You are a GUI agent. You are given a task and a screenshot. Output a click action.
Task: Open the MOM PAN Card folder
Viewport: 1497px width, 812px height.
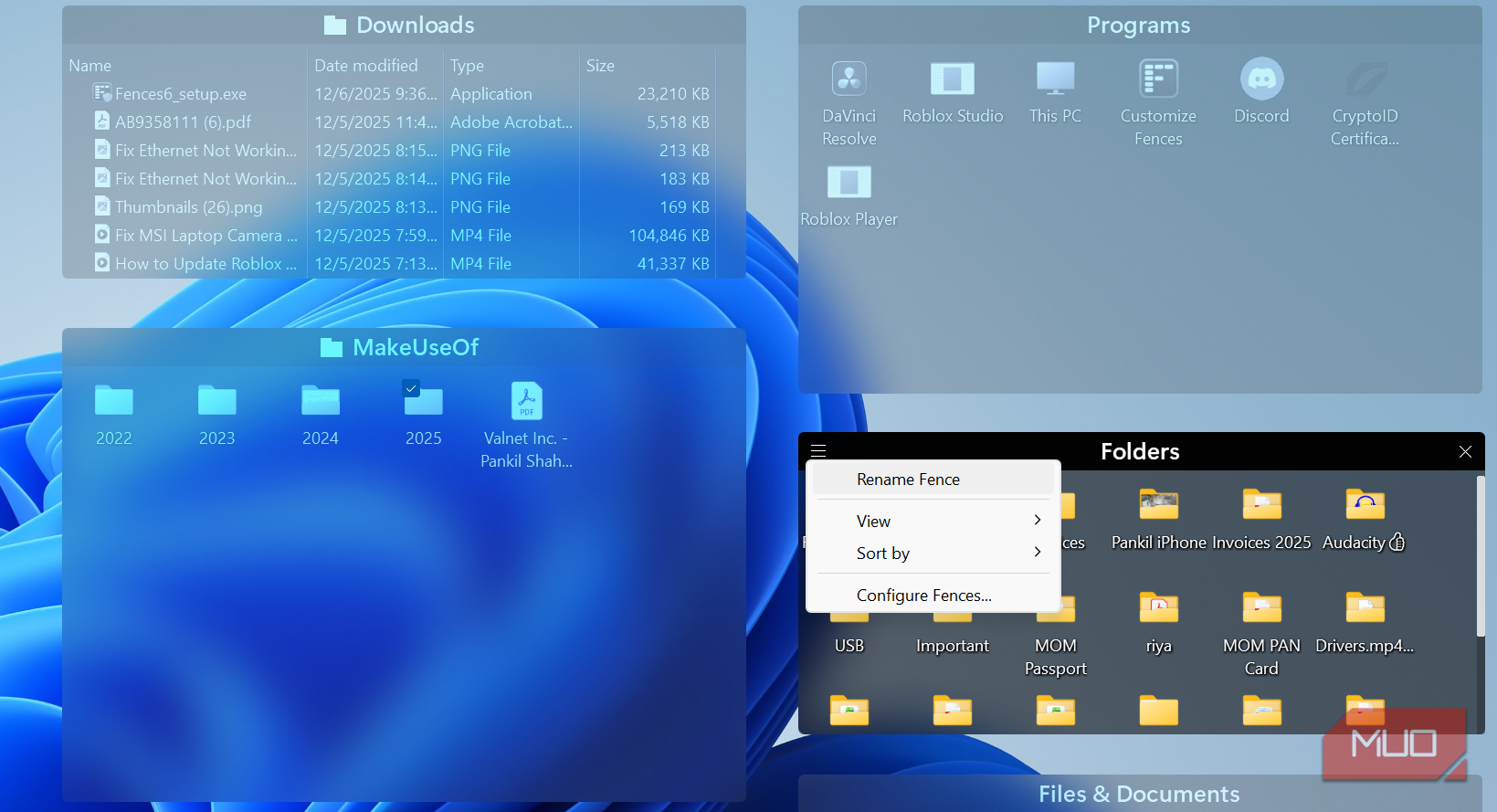[1261, 633]
